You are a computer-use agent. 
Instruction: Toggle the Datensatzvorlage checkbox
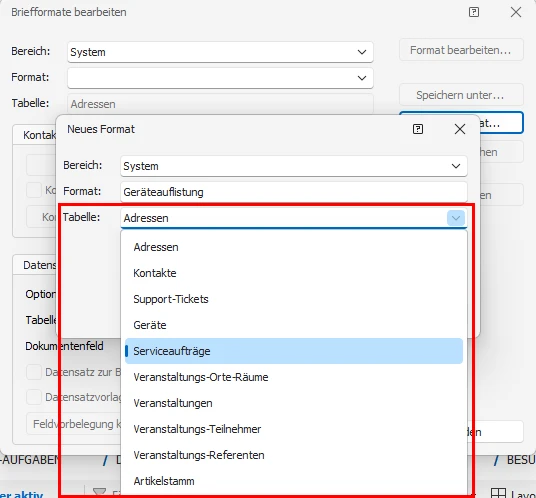[x=34, y=397]
